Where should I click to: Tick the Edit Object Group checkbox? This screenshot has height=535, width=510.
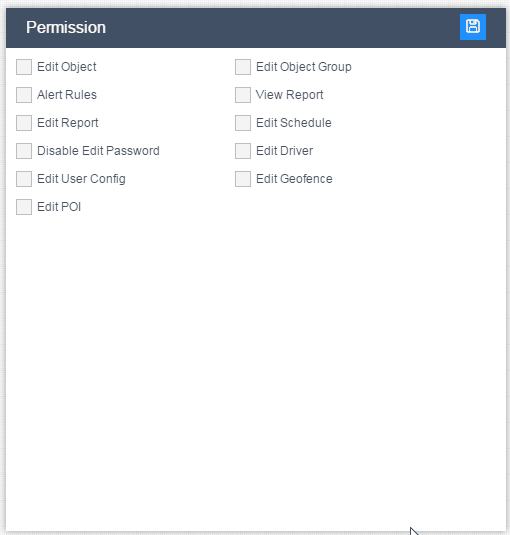243,67
